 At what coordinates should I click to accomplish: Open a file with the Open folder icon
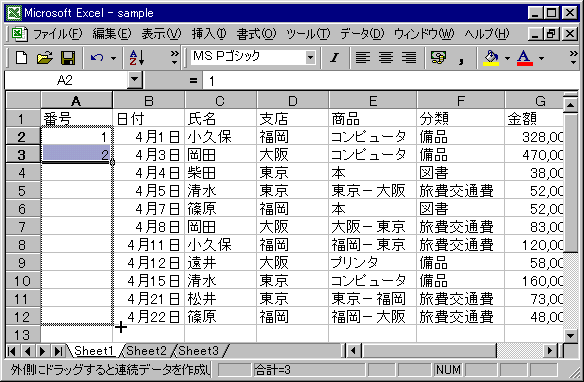pos(45,58)
